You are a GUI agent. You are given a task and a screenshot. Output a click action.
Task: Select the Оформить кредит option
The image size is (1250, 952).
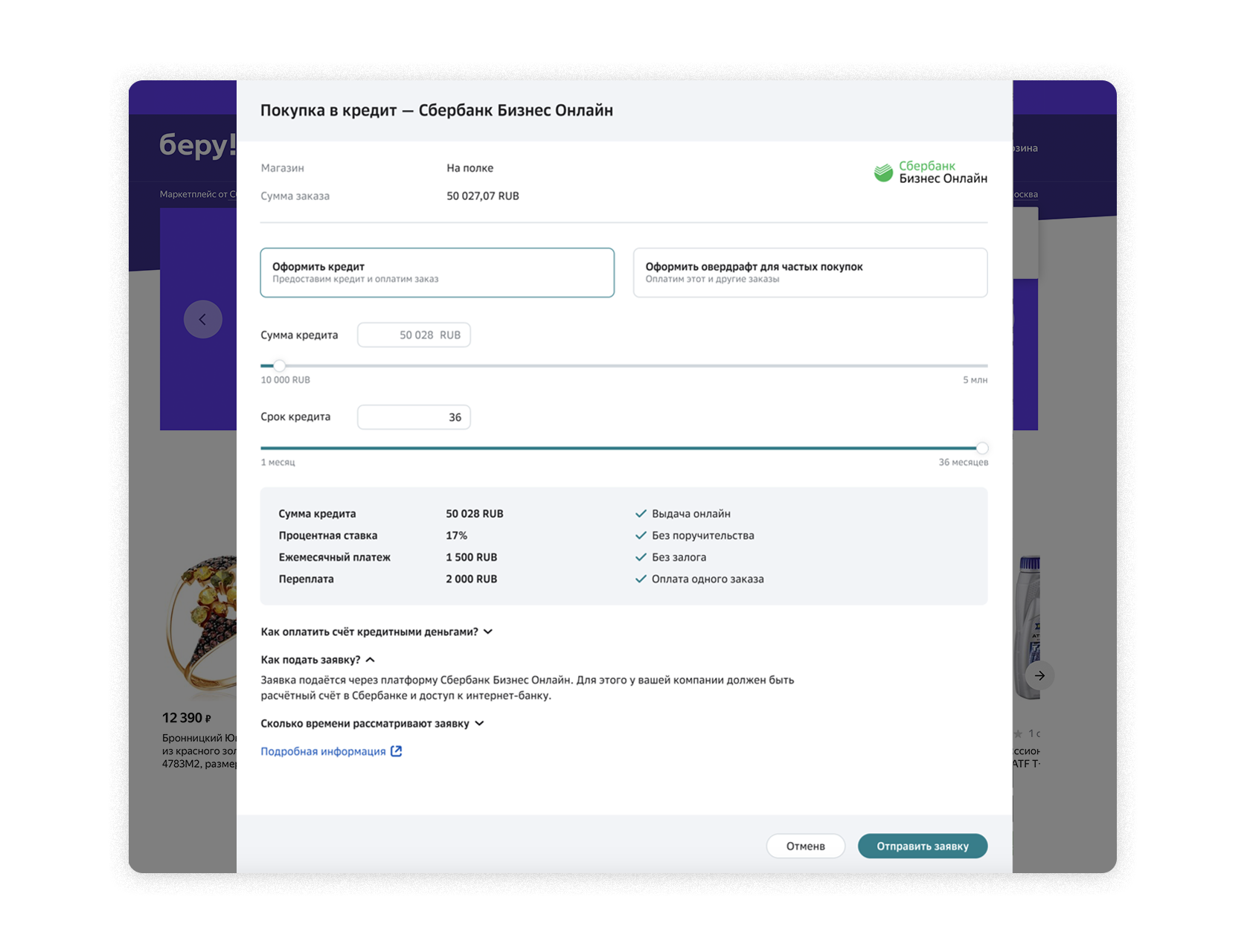pos(437,273)
